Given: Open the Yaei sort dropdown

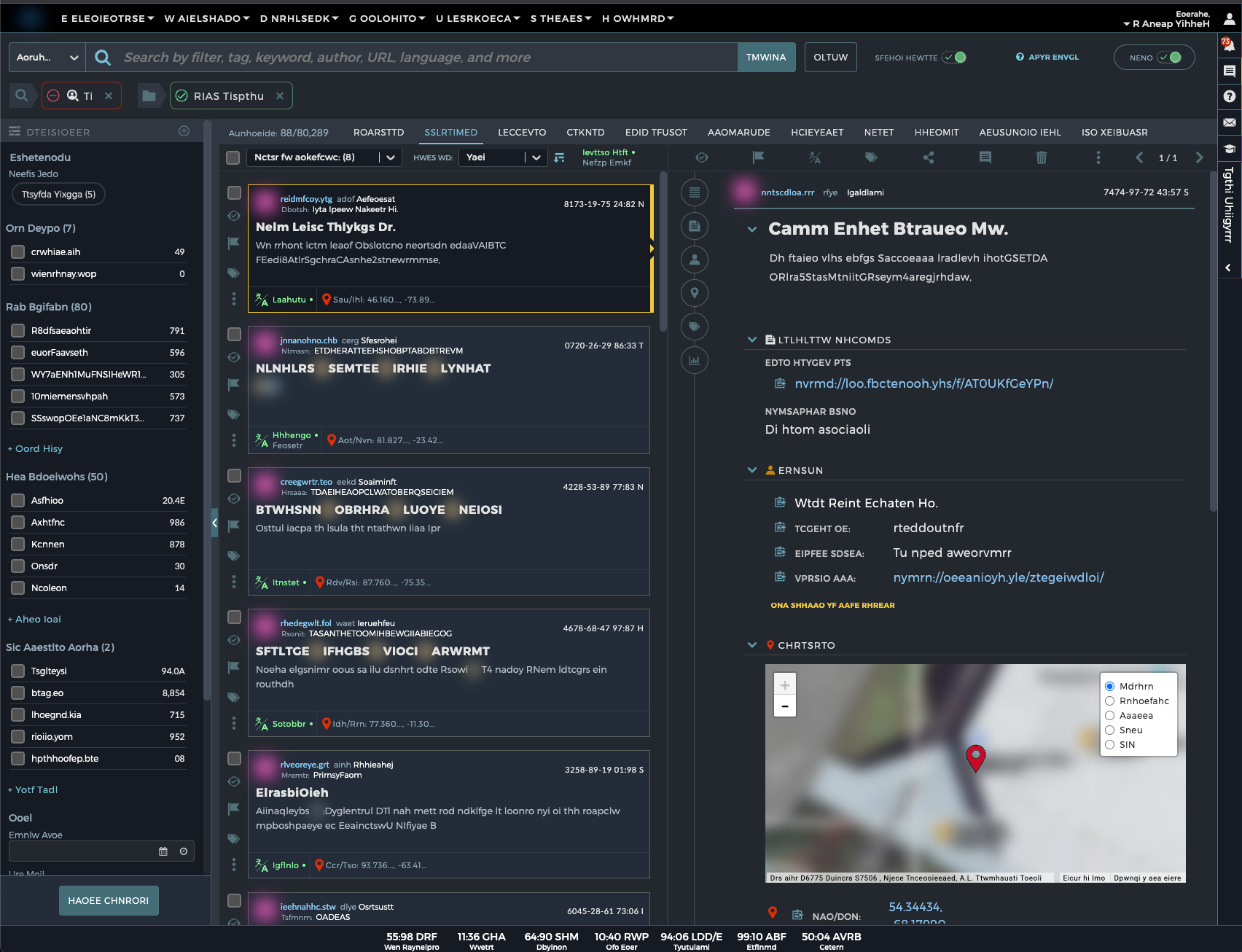Looking at the screenshot, I should pos(503,157).
